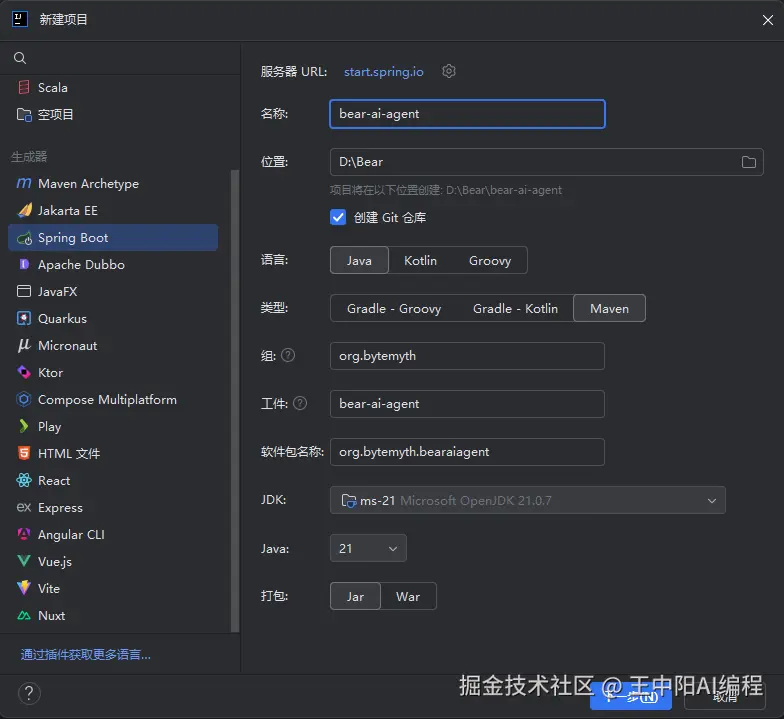This screenshot has width=784, height=719.
Task: Click the Quarkus icon
Action: 24,318
